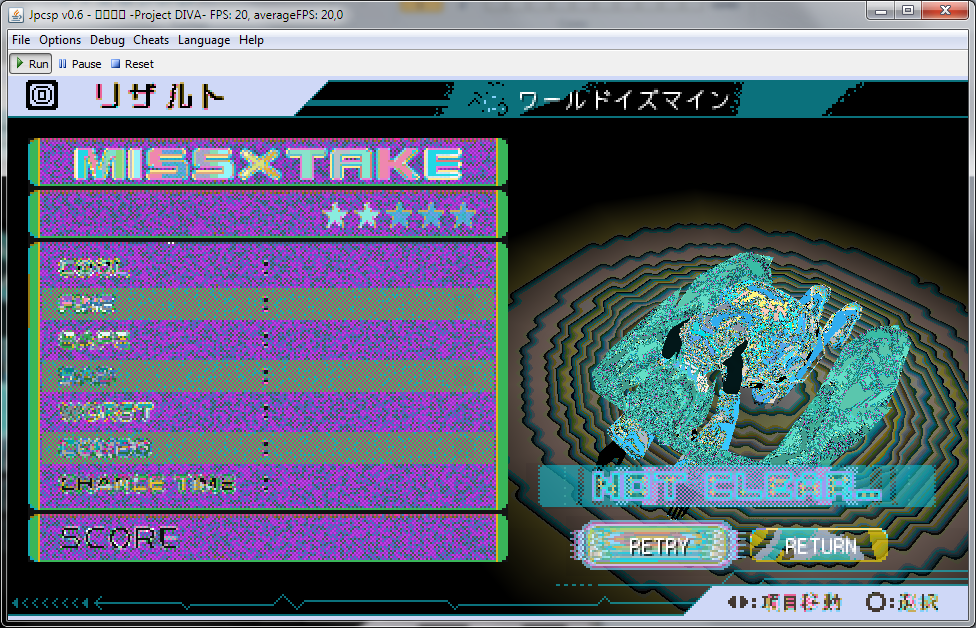Click the リザルト heading text
976x628 pixels.
tap(159, 96)
